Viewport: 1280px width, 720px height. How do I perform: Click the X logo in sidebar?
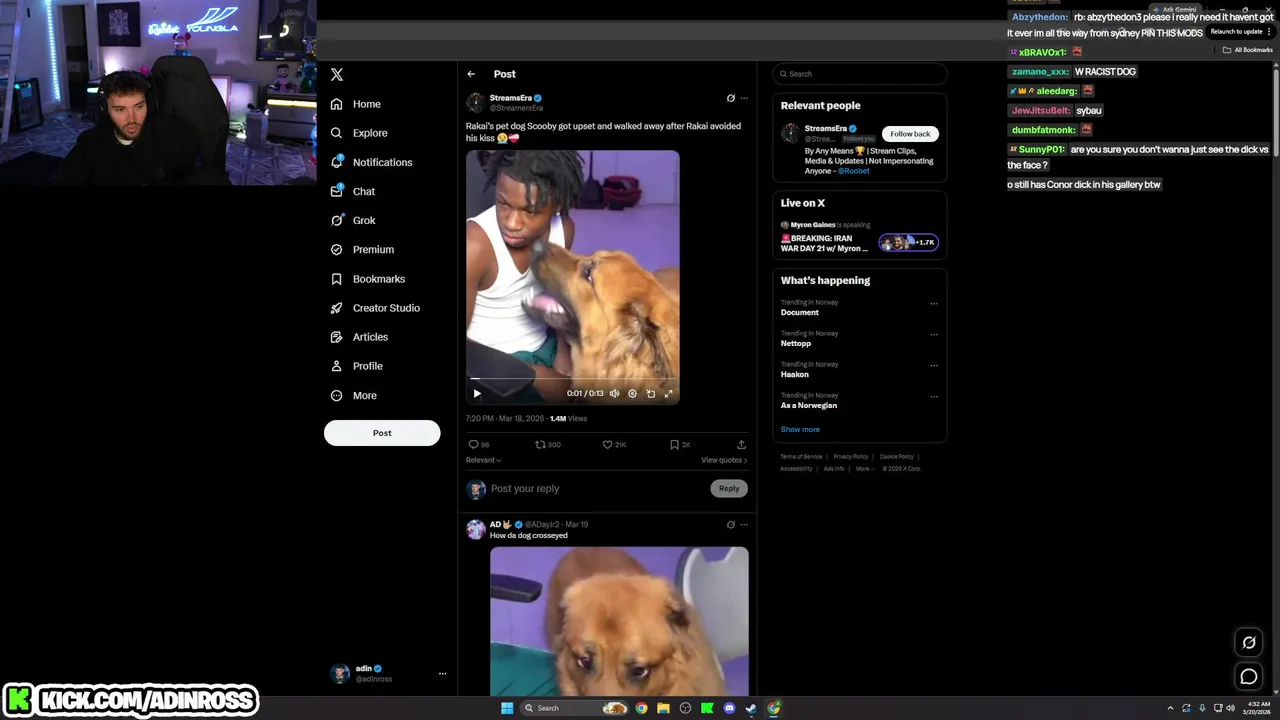(337, 74)
